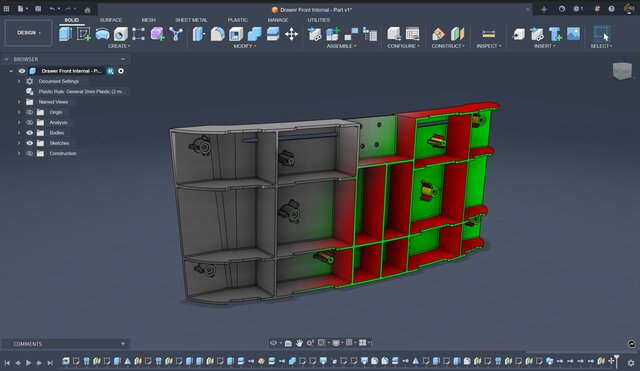Click the Insert Component icon in Assemble
The height and width of the screenshot is (371, 640).
point(315,34)
